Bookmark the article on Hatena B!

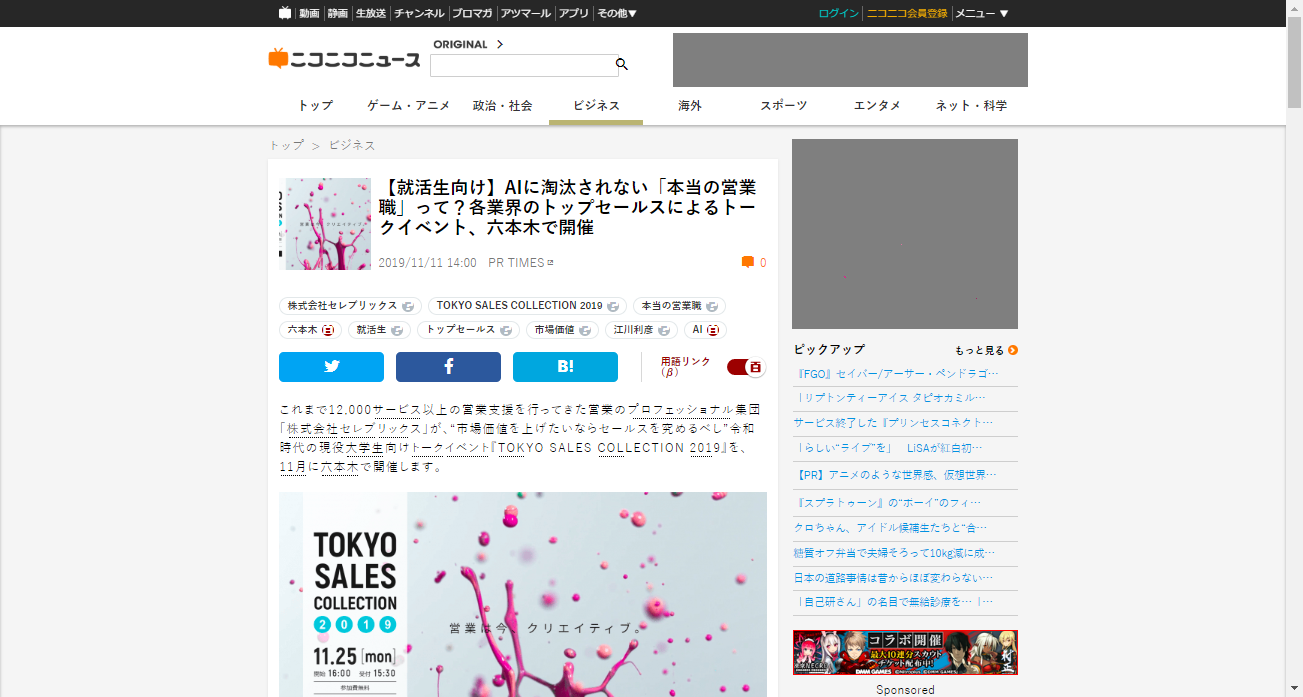pyautogui.click(x=565, y=367)
